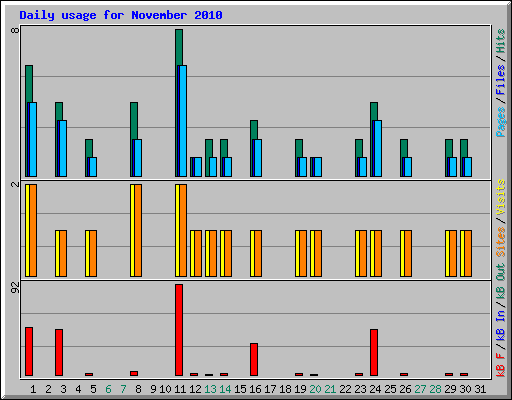512x400 pixels.
Task: Click day label "3" on the x-axis
Action: [x=63, y=389]
